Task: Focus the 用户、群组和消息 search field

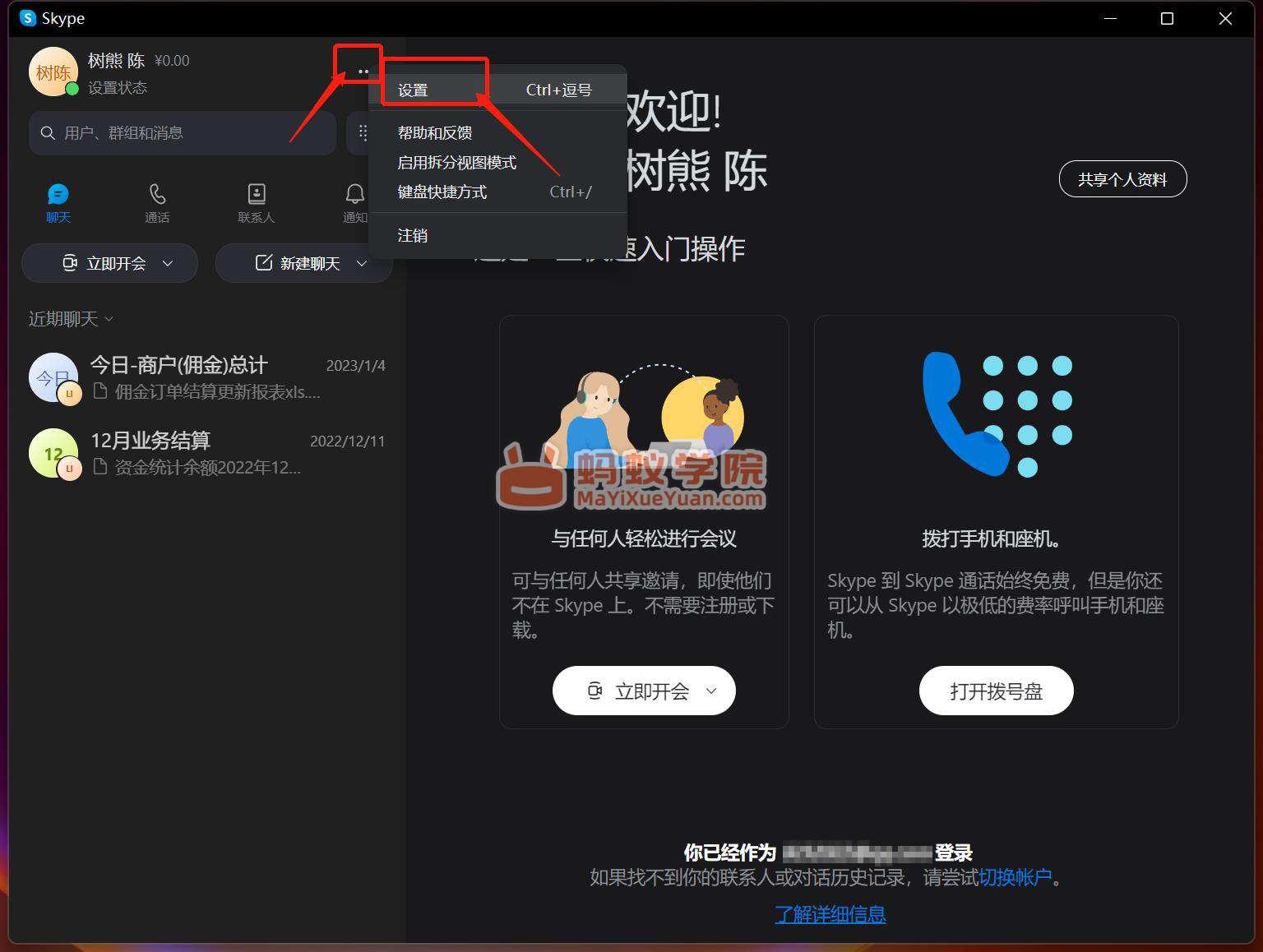Action: click(183, 132)
